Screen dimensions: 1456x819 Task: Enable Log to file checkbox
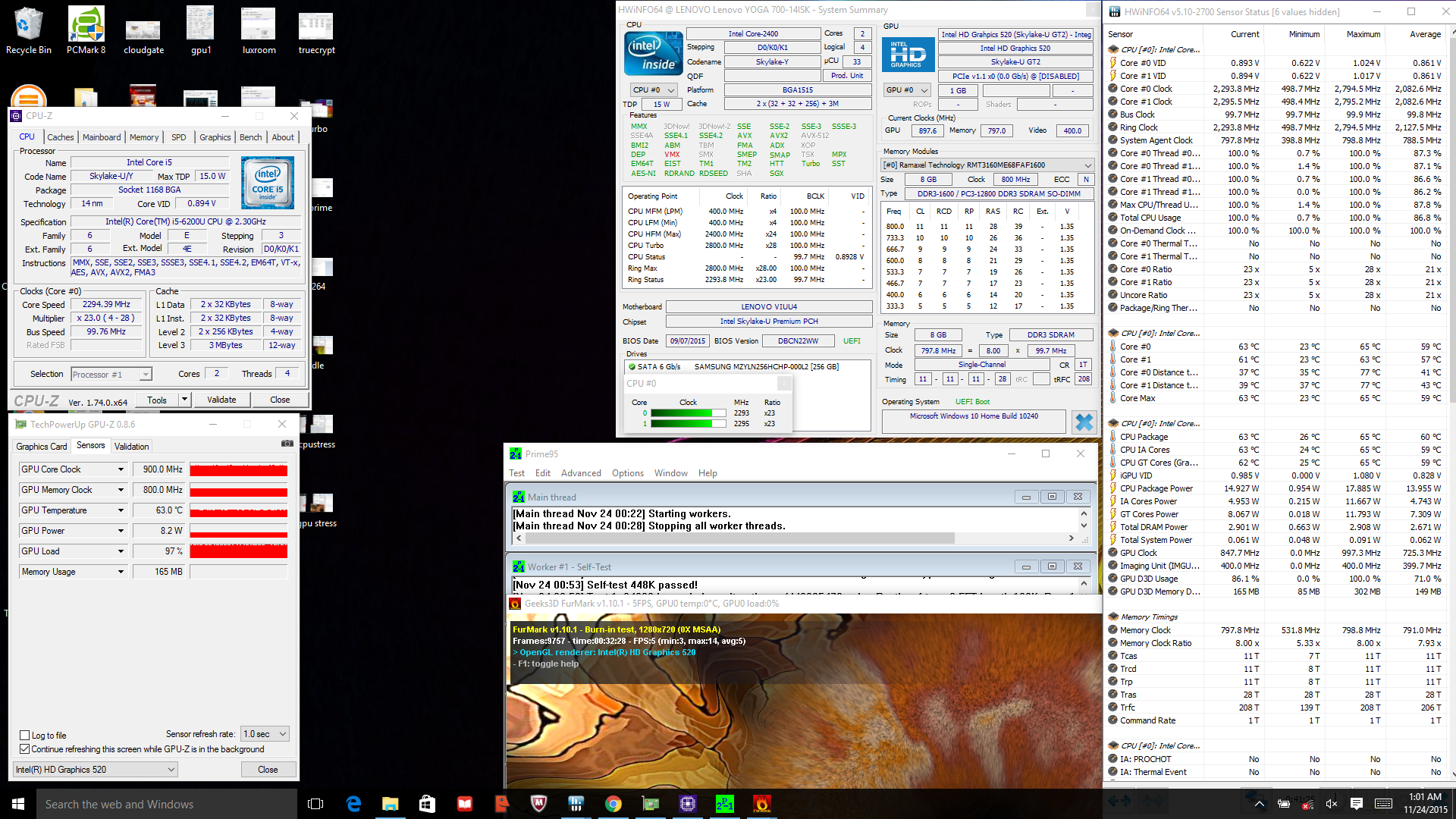tap(25, 735)
